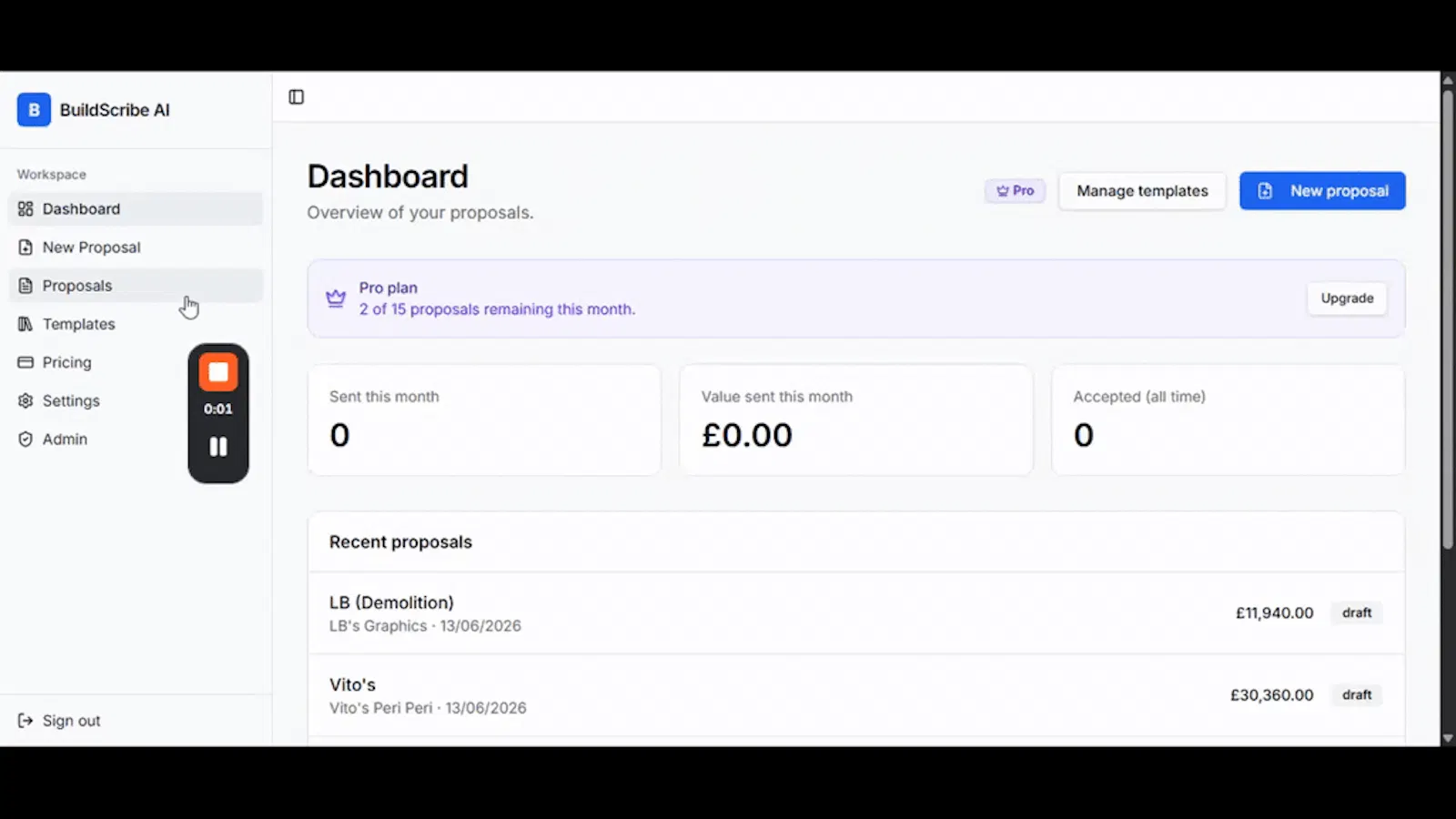Click the page scrollbar thumb
The width and height of the screenshot is (1456, 819).
1448,318
